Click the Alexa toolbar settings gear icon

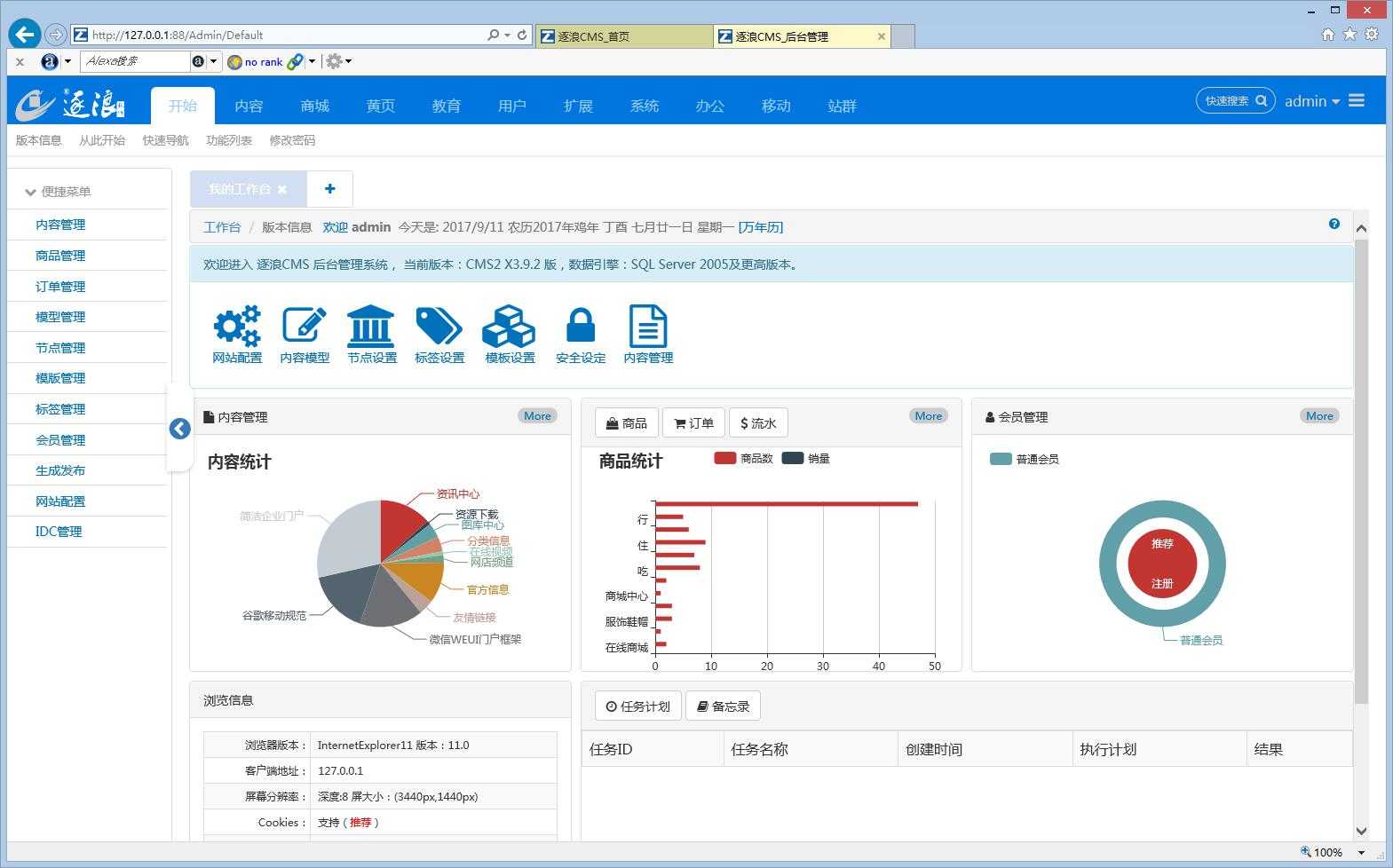(334, 61)
